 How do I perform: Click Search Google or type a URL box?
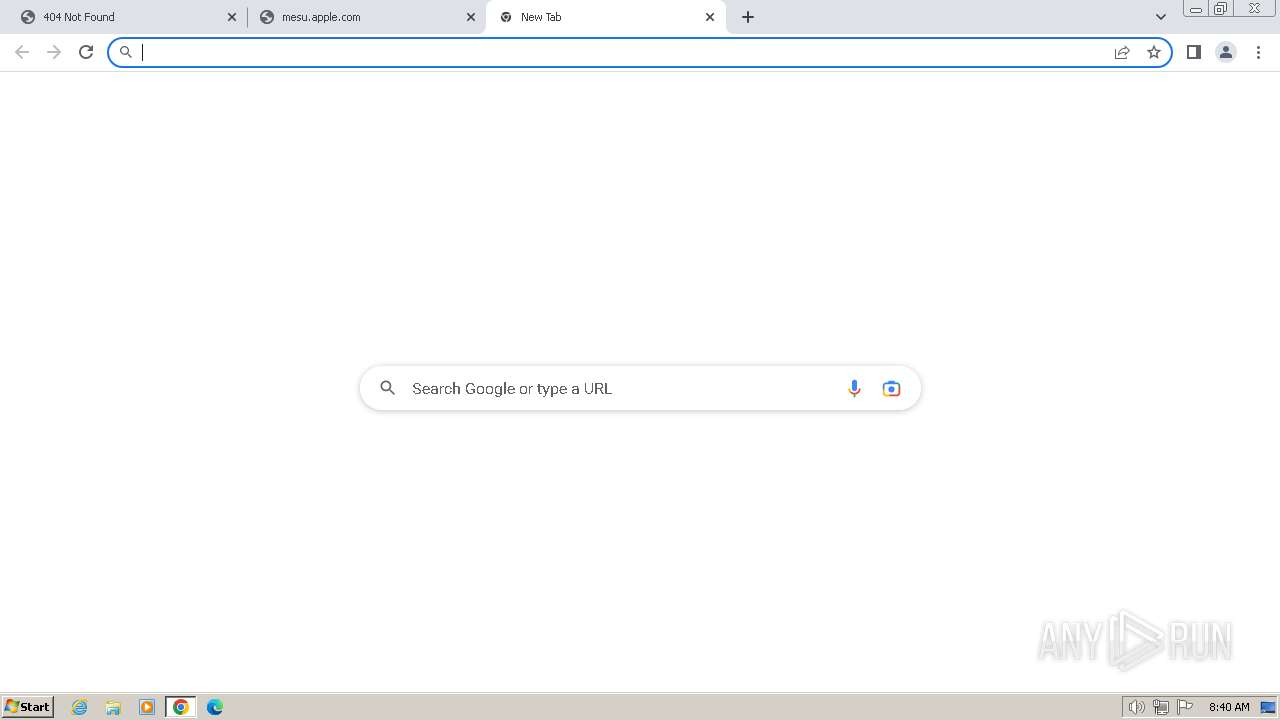coord(640,388)
